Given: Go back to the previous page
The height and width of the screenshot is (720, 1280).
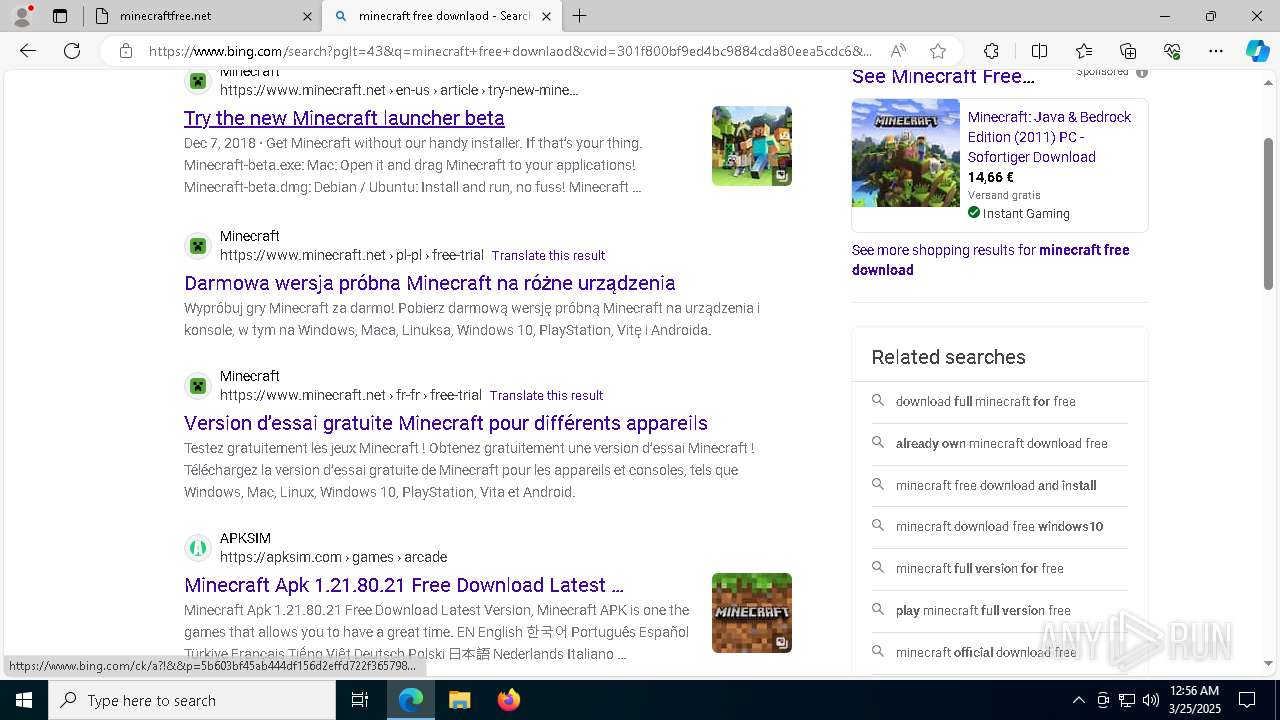Looking at the screenshot, I should click(28, 51).
